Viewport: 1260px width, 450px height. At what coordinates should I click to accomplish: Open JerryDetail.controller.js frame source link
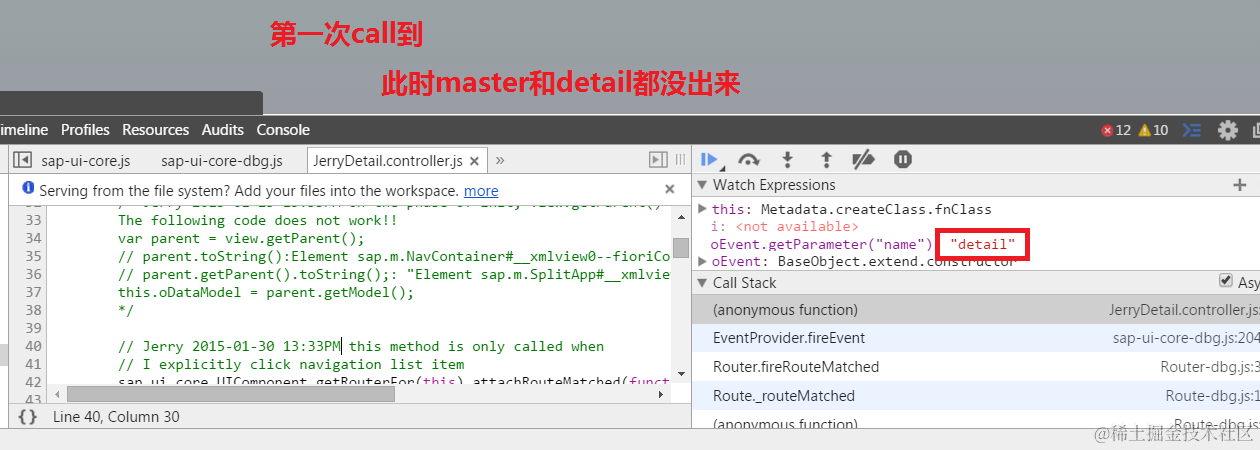coord(1184,310)
